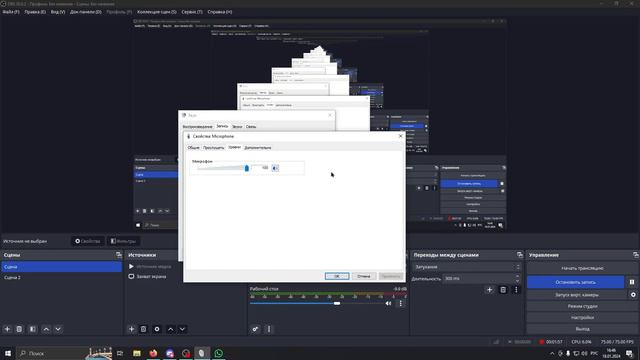The image size is (640, 360).
Task: Remove the selected scene with the trash icon
Action: tap(19, 329)
